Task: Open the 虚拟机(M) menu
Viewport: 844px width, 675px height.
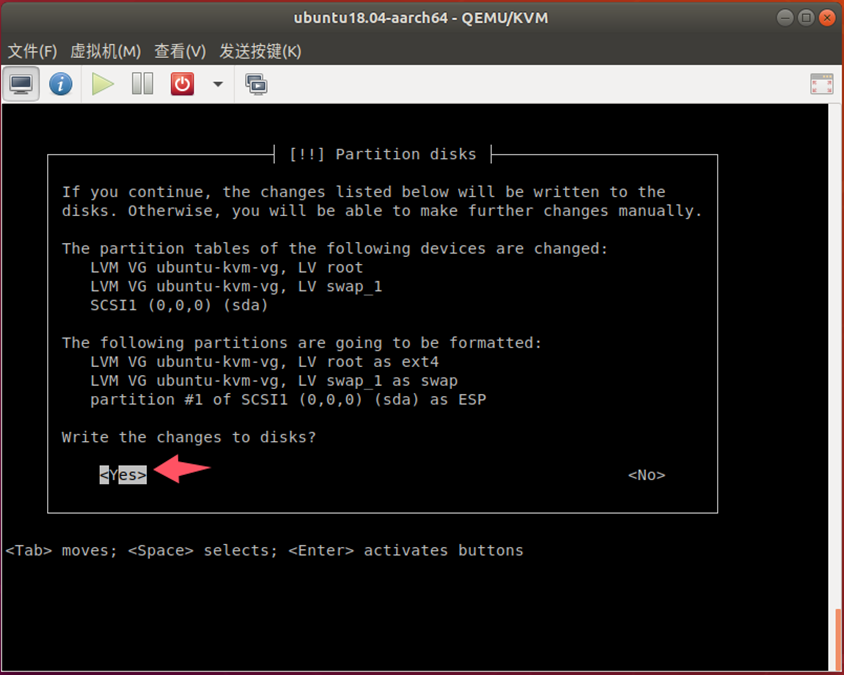Action: coord(106,52)
